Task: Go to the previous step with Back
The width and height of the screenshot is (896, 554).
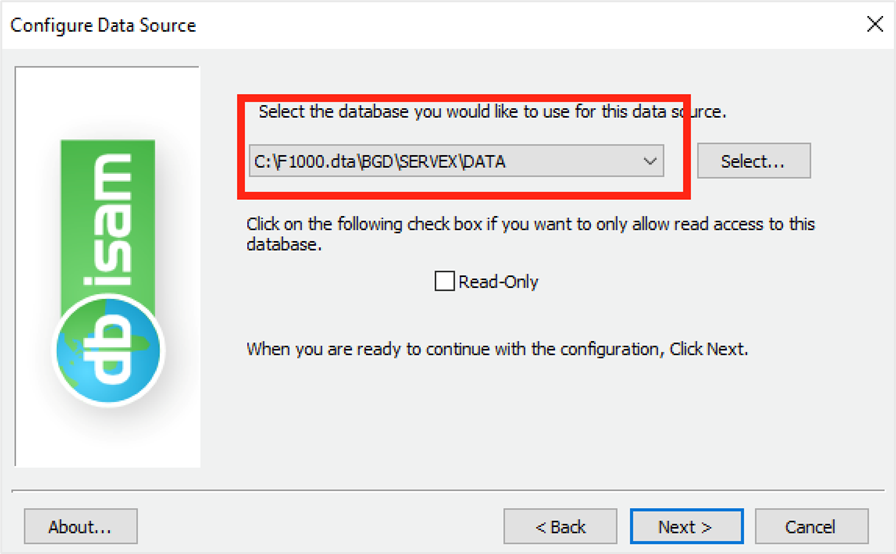Action: click(560, 526)
